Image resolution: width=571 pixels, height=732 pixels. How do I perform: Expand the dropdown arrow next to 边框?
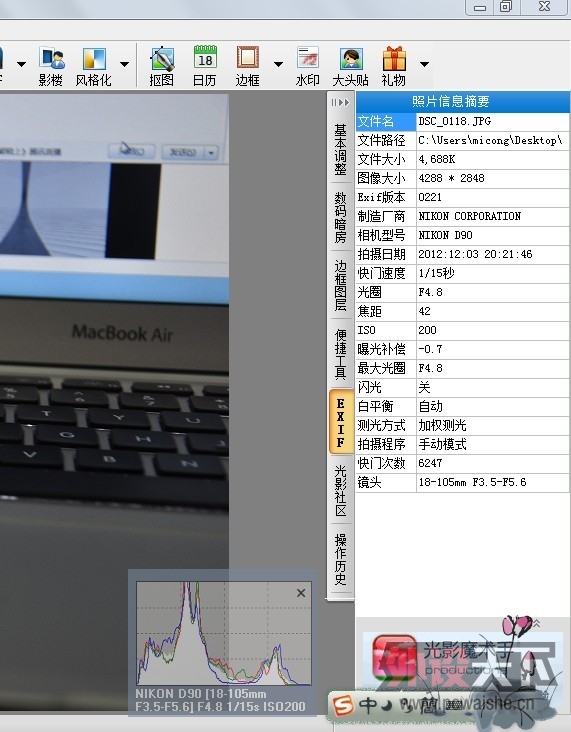(x=278, y=63)
